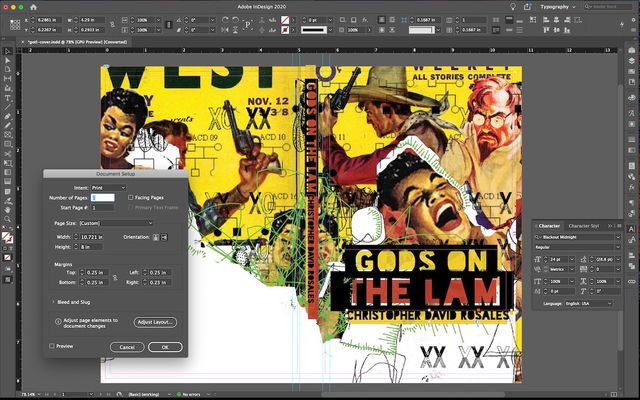The width and height of the screenshot is (640, 400).
Task: Click the Adjust Layout button
Action: (155, 322)
